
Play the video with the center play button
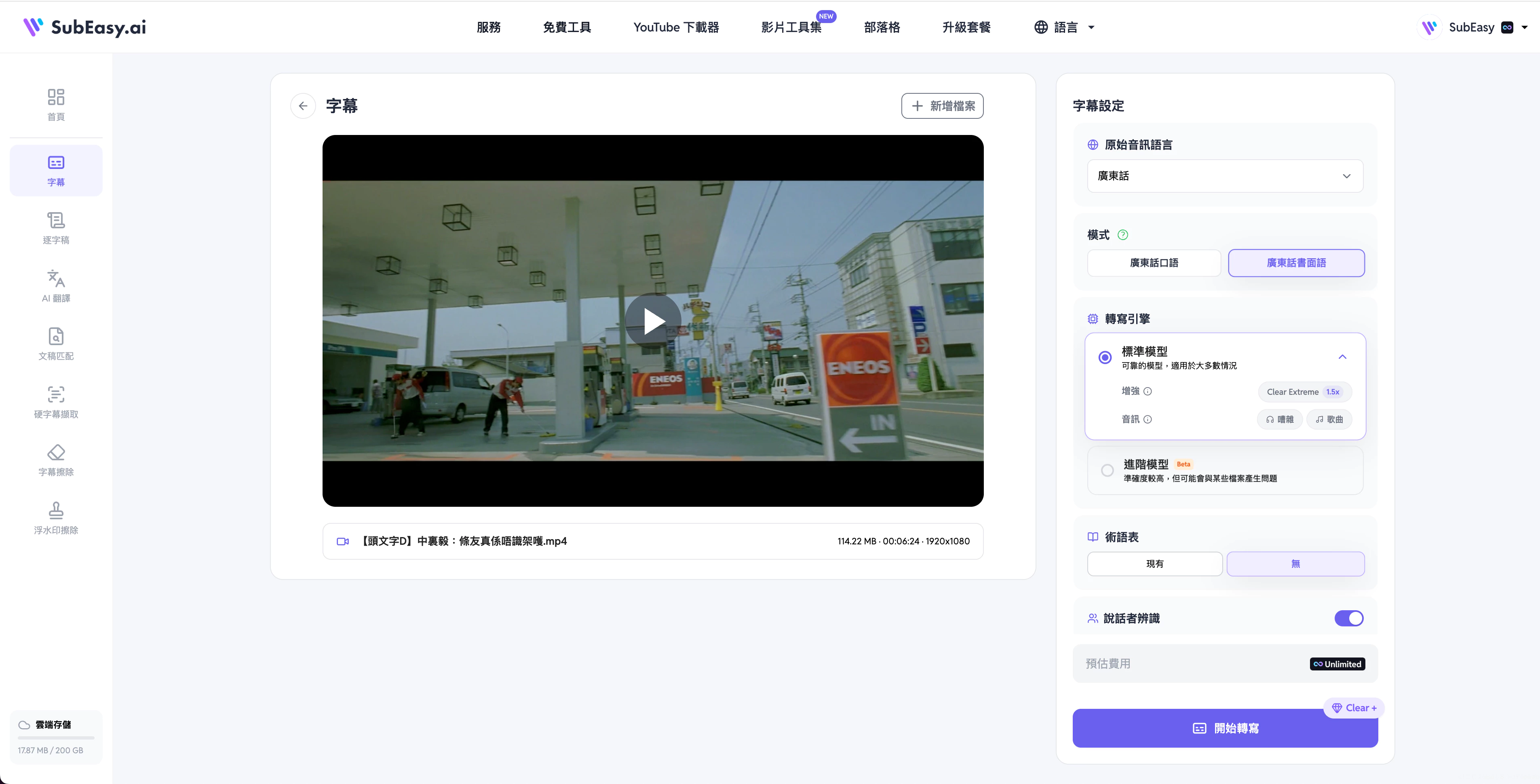pyautogui.click(x=653, y=321)
